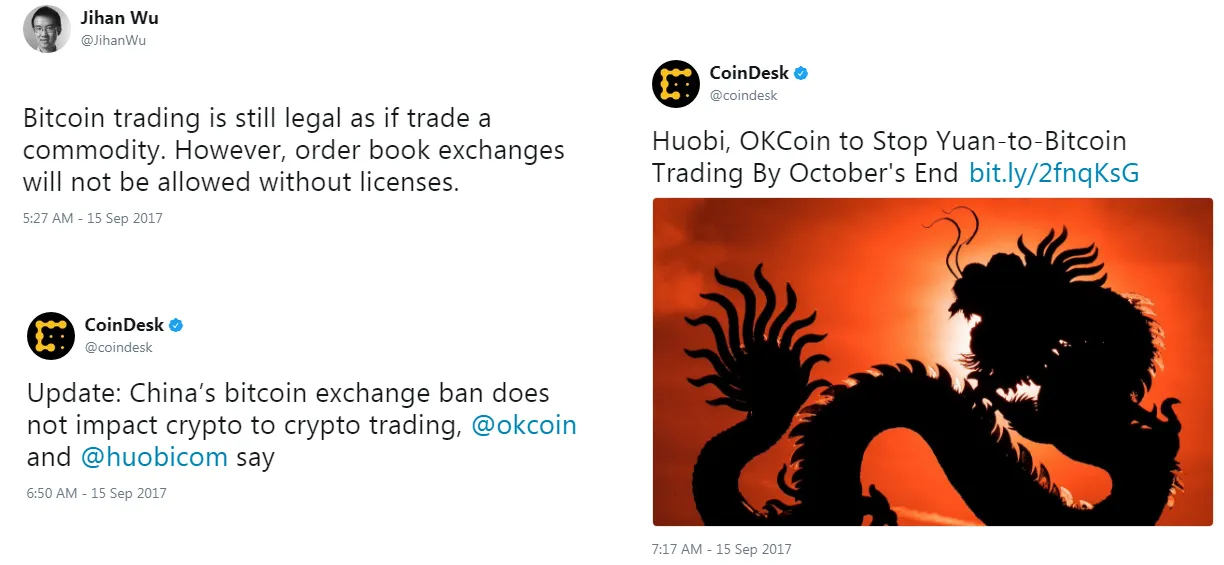Image resolution: width=1224 pixels, height=565 pixels.
Task: Open the @okcoin mention link
Action: click(524, 425)
